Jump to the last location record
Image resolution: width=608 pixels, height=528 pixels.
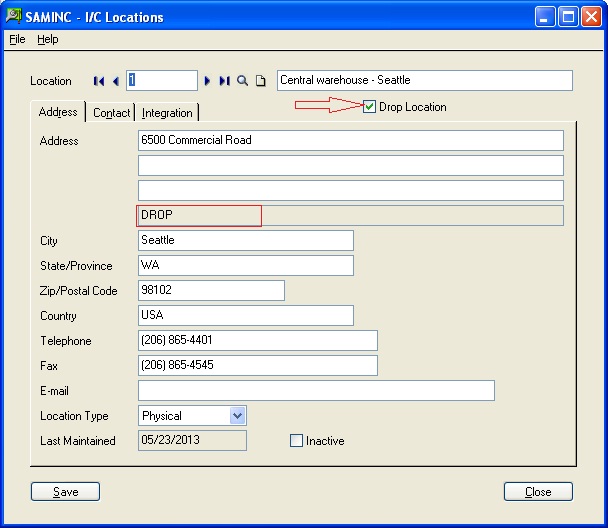click(225, 81)
